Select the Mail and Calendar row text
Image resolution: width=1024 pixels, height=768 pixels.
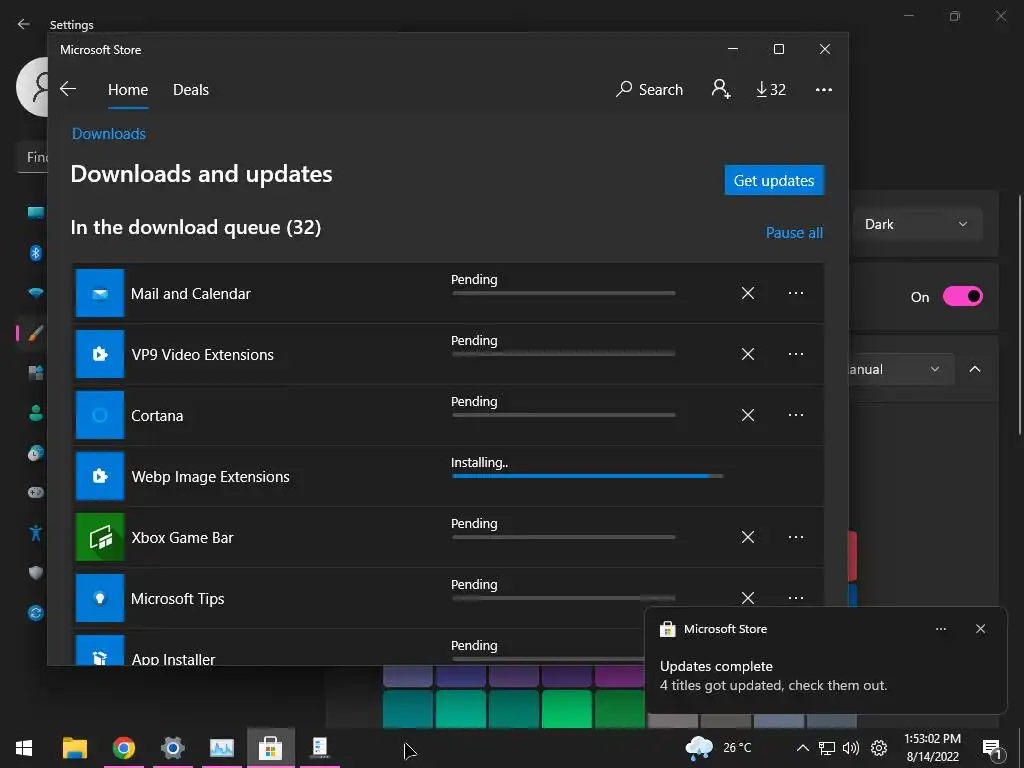(x=191, y=294)
